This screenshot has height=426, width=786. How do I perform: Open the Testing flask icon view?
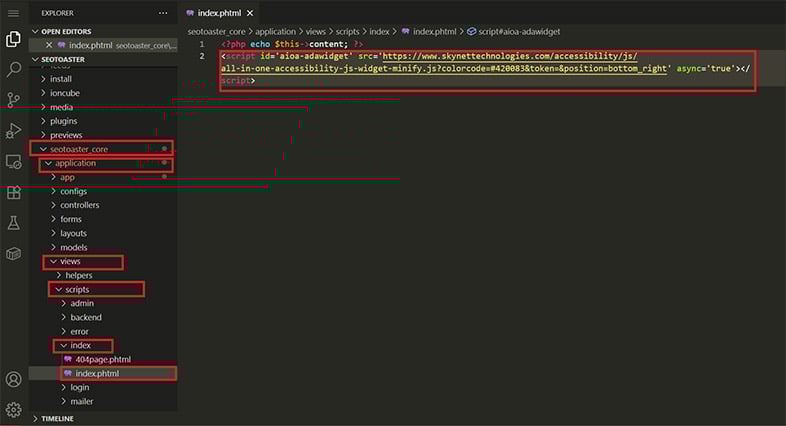click(14, 223)
